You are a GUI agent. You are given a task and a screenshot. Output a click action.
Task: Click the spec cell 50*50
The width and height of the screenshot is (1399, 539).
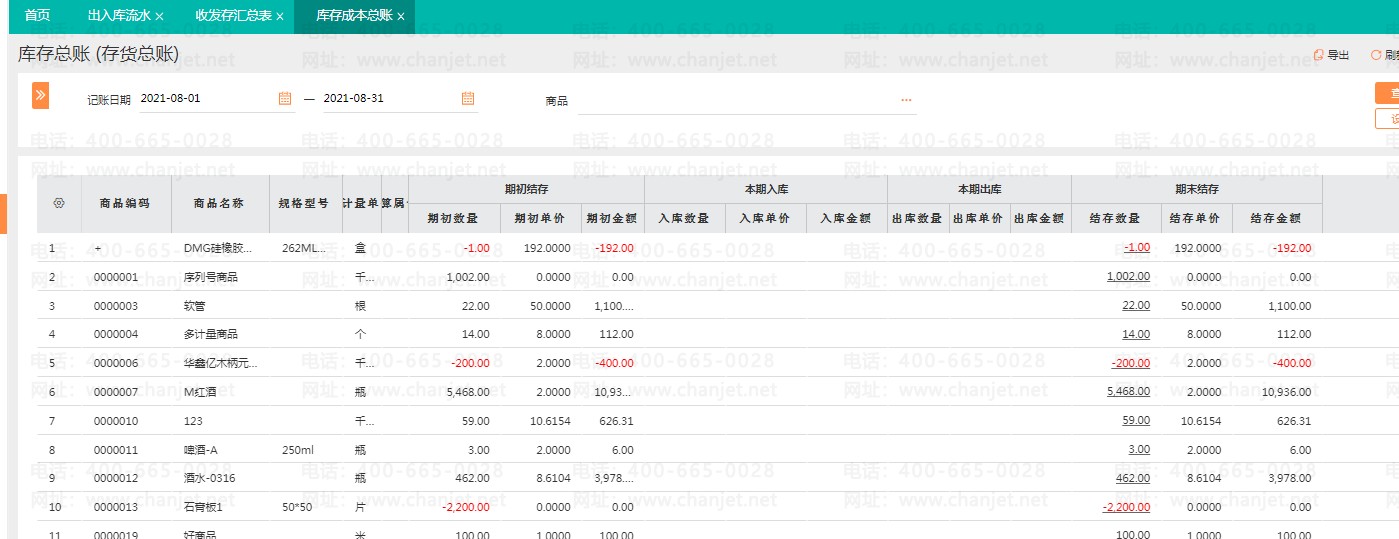[x=297, y=507]
